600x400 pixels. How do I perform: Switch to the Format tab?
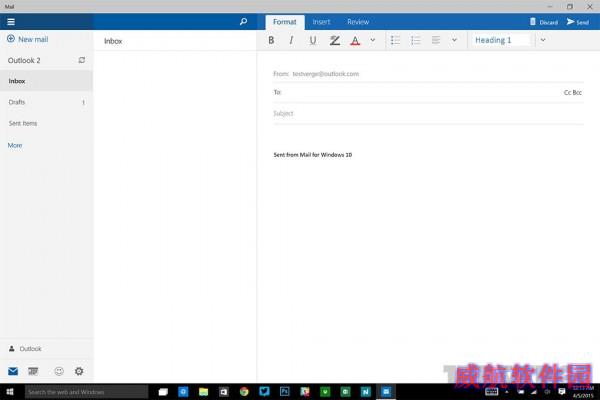pyautogui.click(x=285, y=22)
